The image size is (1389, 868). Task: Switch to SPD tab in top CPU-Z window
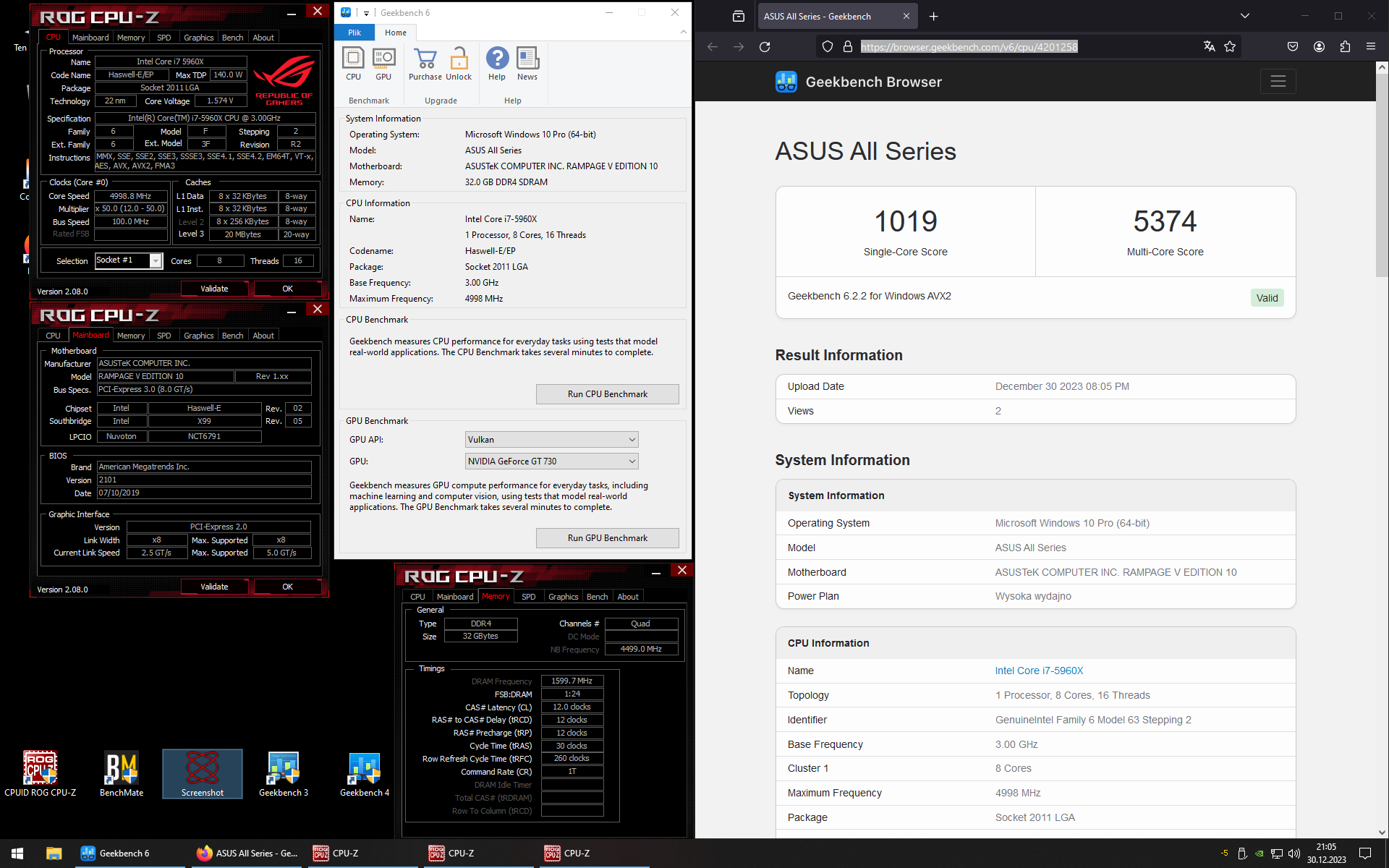tap(164, 38)
